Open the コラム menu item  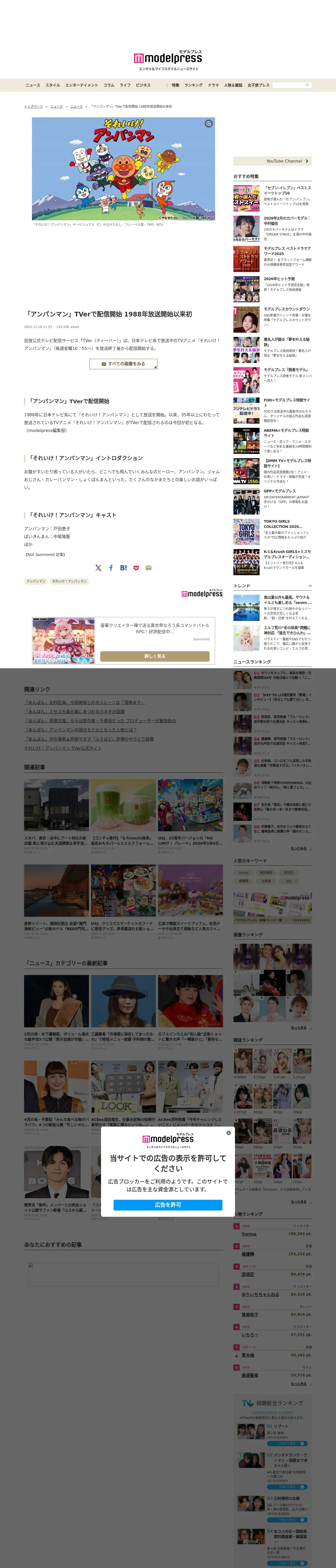pyautogui.click(x=109, y=85)
